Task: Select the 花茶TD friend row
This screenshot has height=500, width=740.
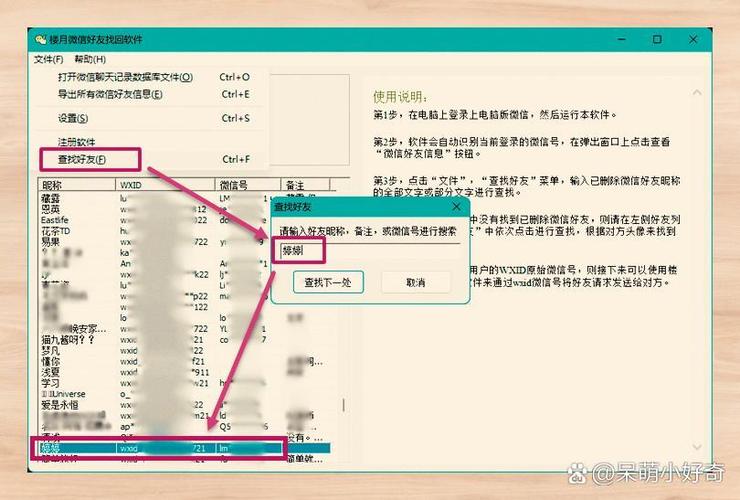Action: 184,231
